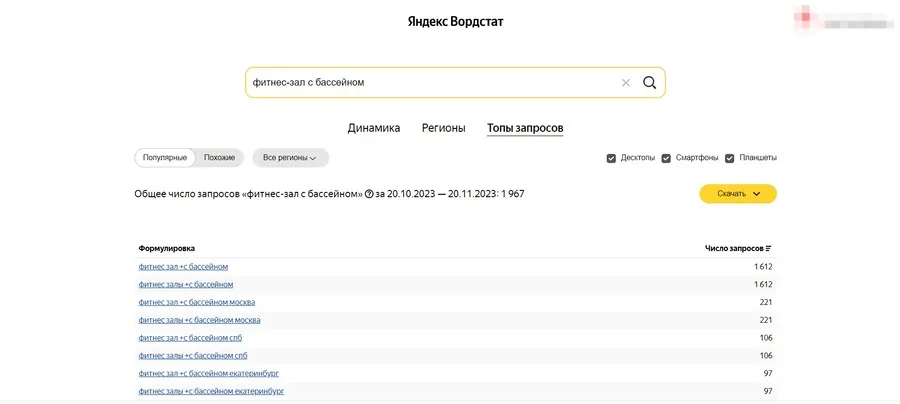Toggle the Планшеты checkbox

pos(730,158)
